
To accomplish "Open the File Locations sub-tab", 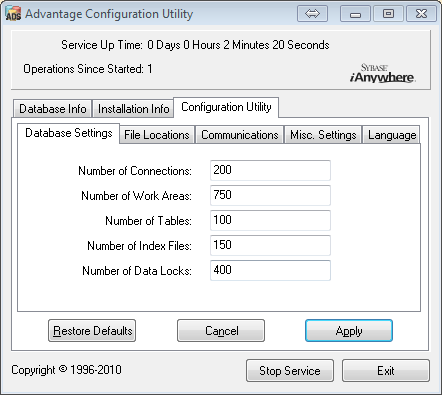I will pos(157,135).
